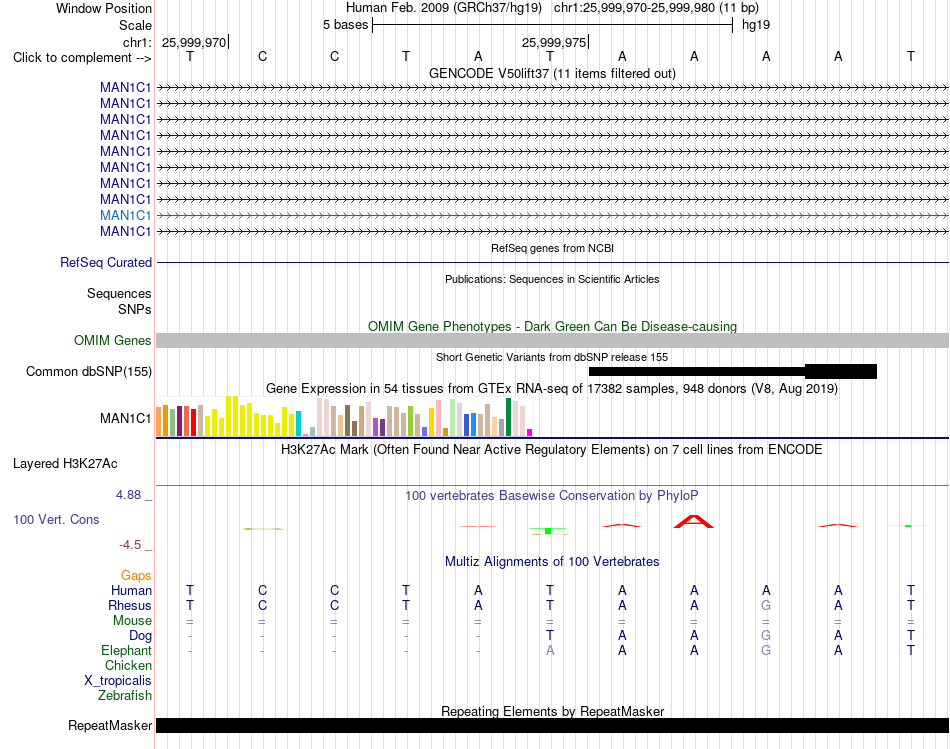This screenshot has height=749, width=950.
Task: Click the 'Mouse' alignment row label
Action: pyautogui.click(x=132, y=621)
